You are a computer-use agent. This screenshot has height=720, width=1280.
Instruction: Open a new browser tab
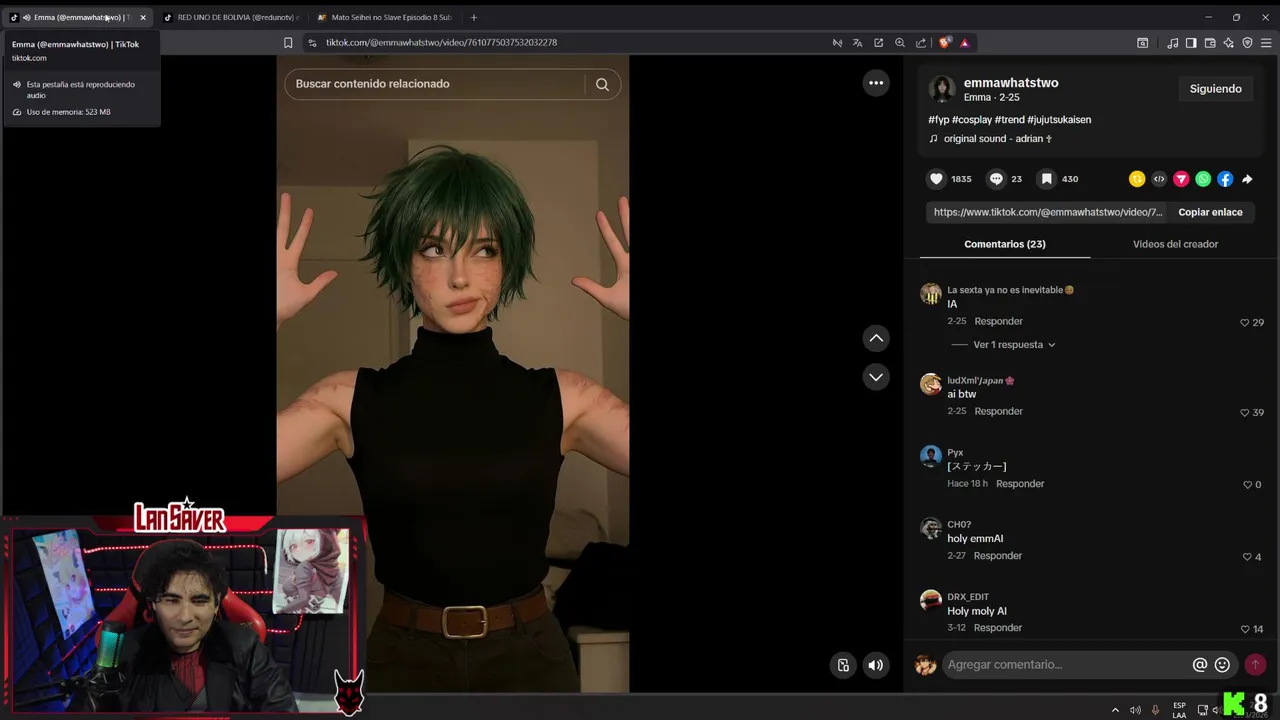point(474,17)
